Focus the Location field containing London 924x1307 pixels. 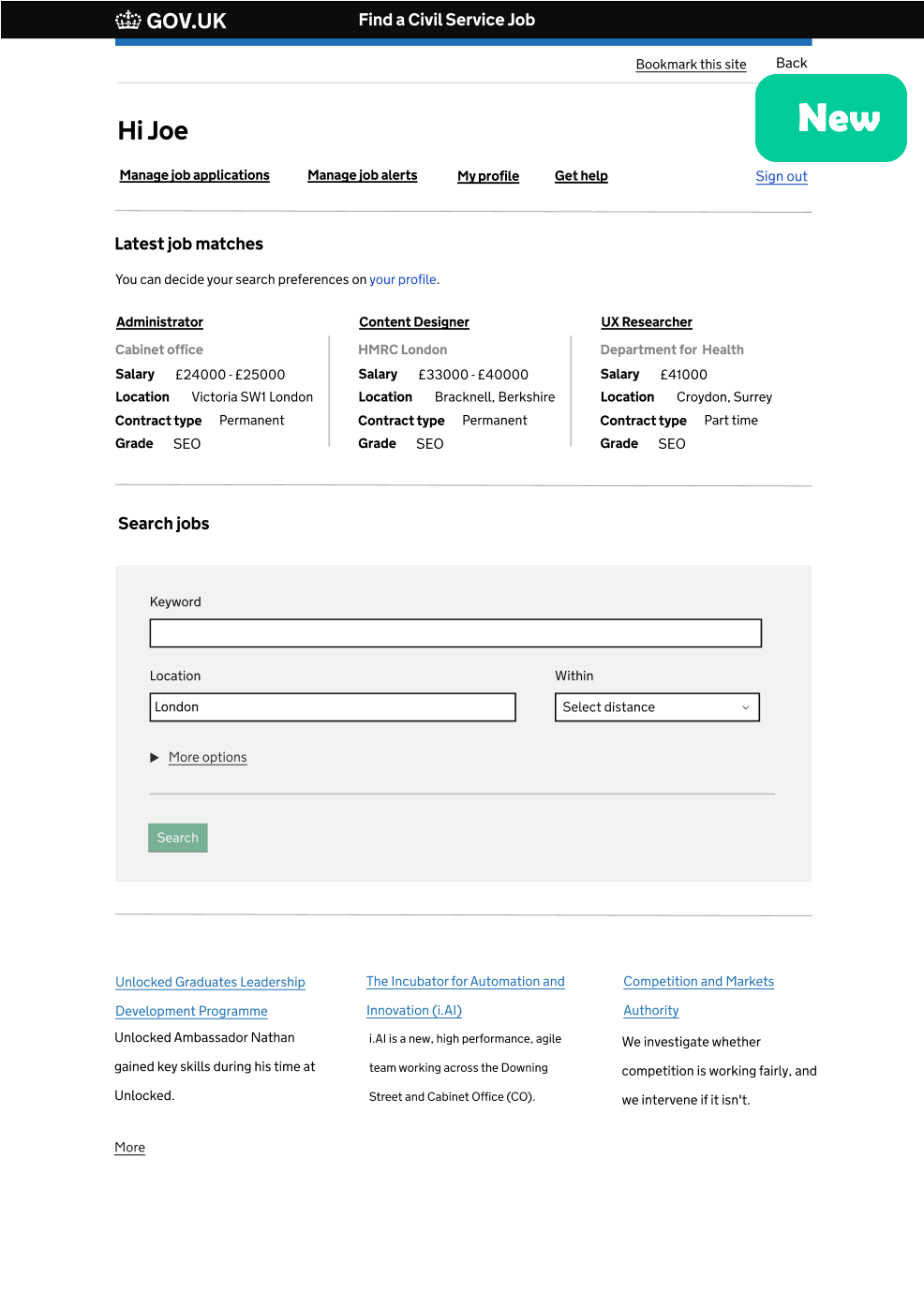click(333, 707)
